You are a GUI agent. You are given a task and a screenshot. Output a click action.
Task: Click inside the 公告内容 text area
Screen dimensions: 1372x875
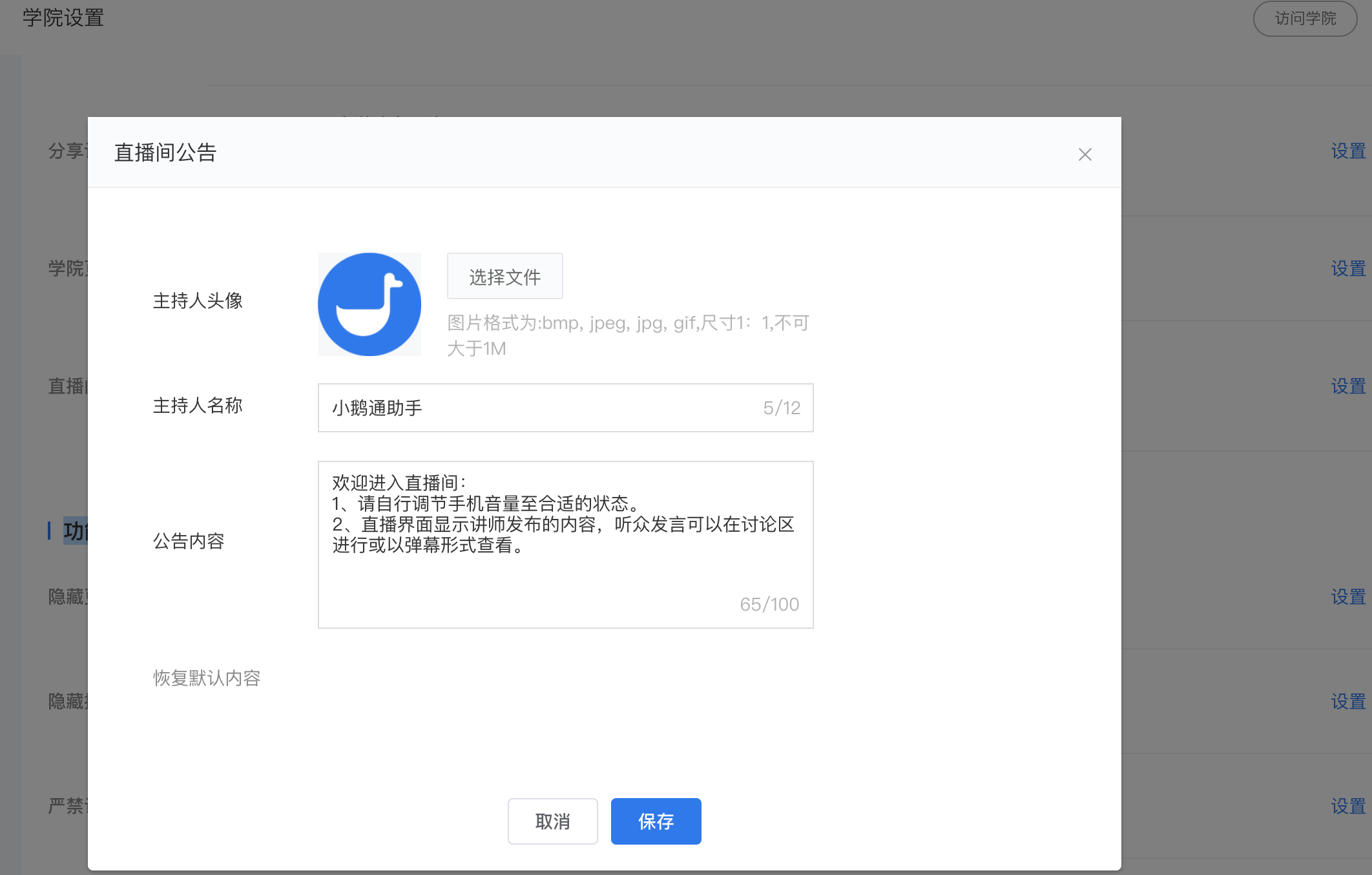click(565, 544)
